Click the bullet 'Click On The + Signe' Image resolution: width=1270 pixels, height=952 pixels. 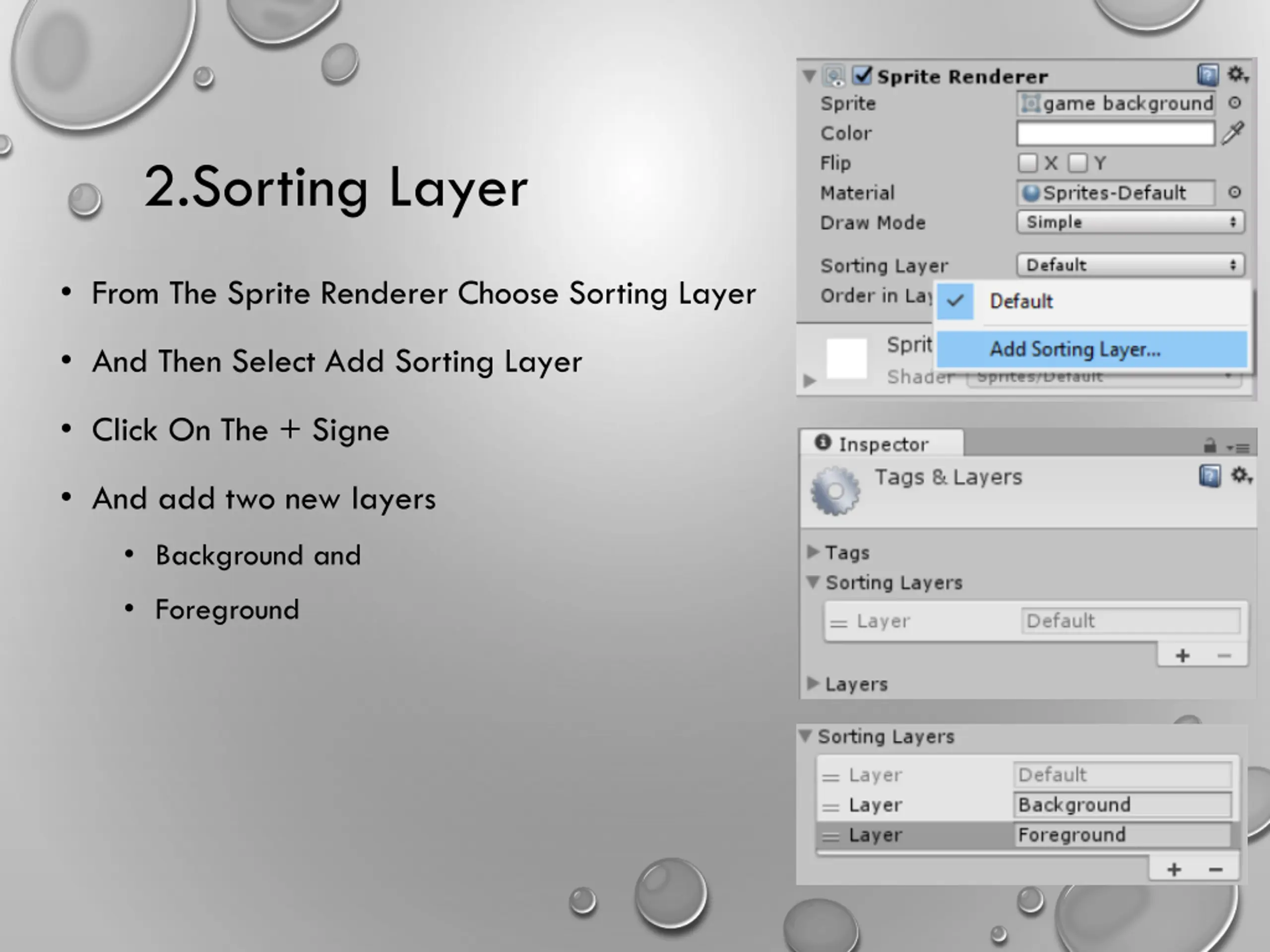[x=241, y=430]
